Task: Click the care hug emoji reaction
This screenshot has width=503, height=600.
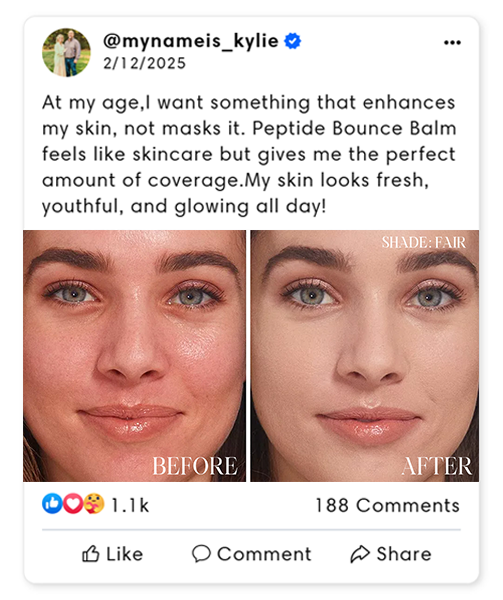Action: click(x=94, y=503)
